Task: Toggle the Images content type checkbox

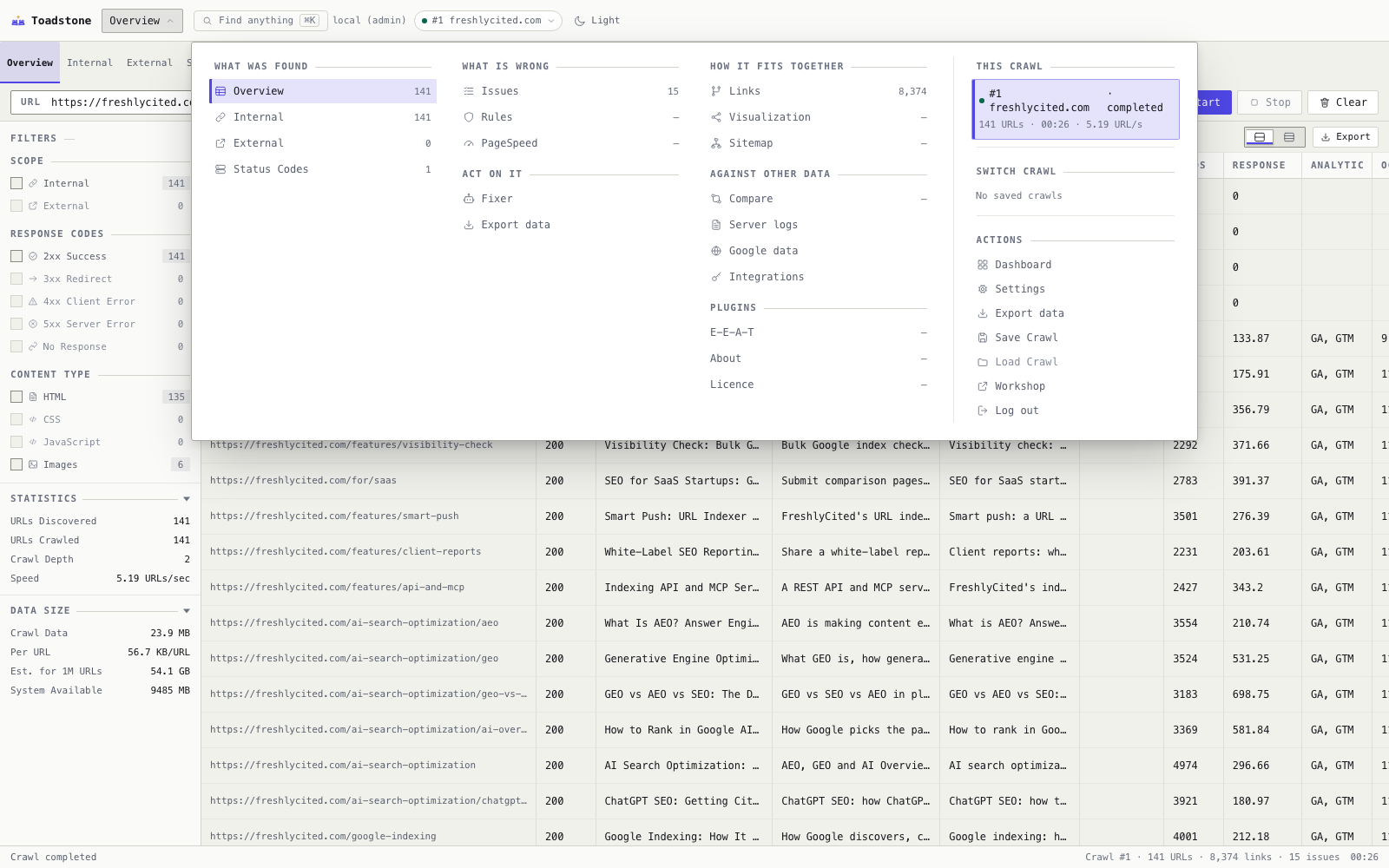Action: click(16, 464)
